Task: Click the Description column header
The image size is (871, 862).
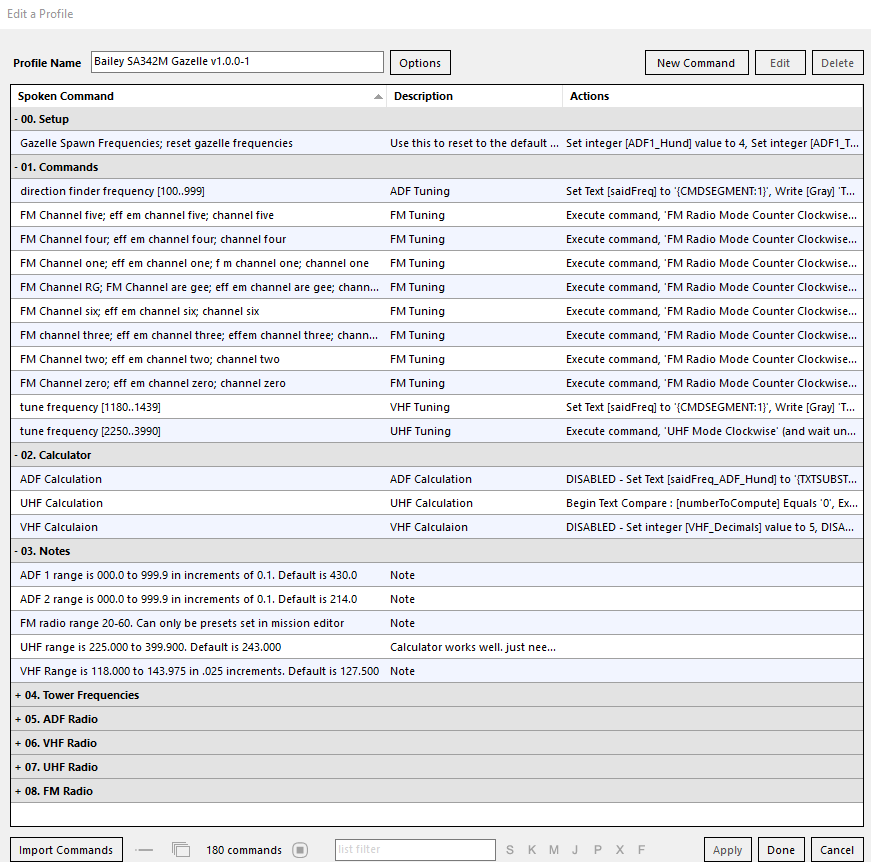Action: (423, 96)
